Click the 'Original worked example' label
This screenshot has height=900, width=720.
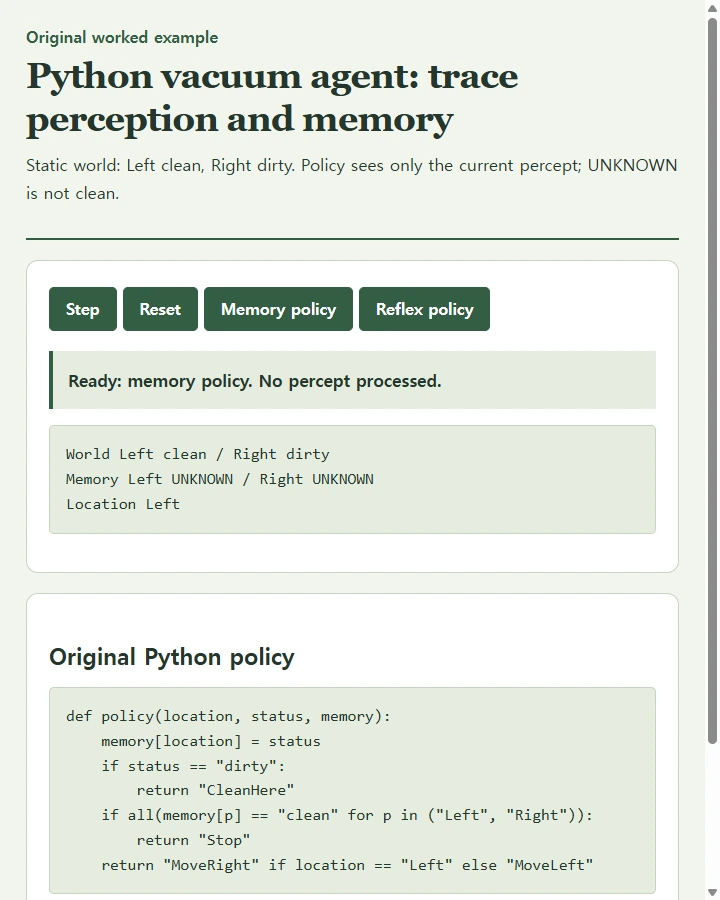pyautogui.click(x=122, y=37)
